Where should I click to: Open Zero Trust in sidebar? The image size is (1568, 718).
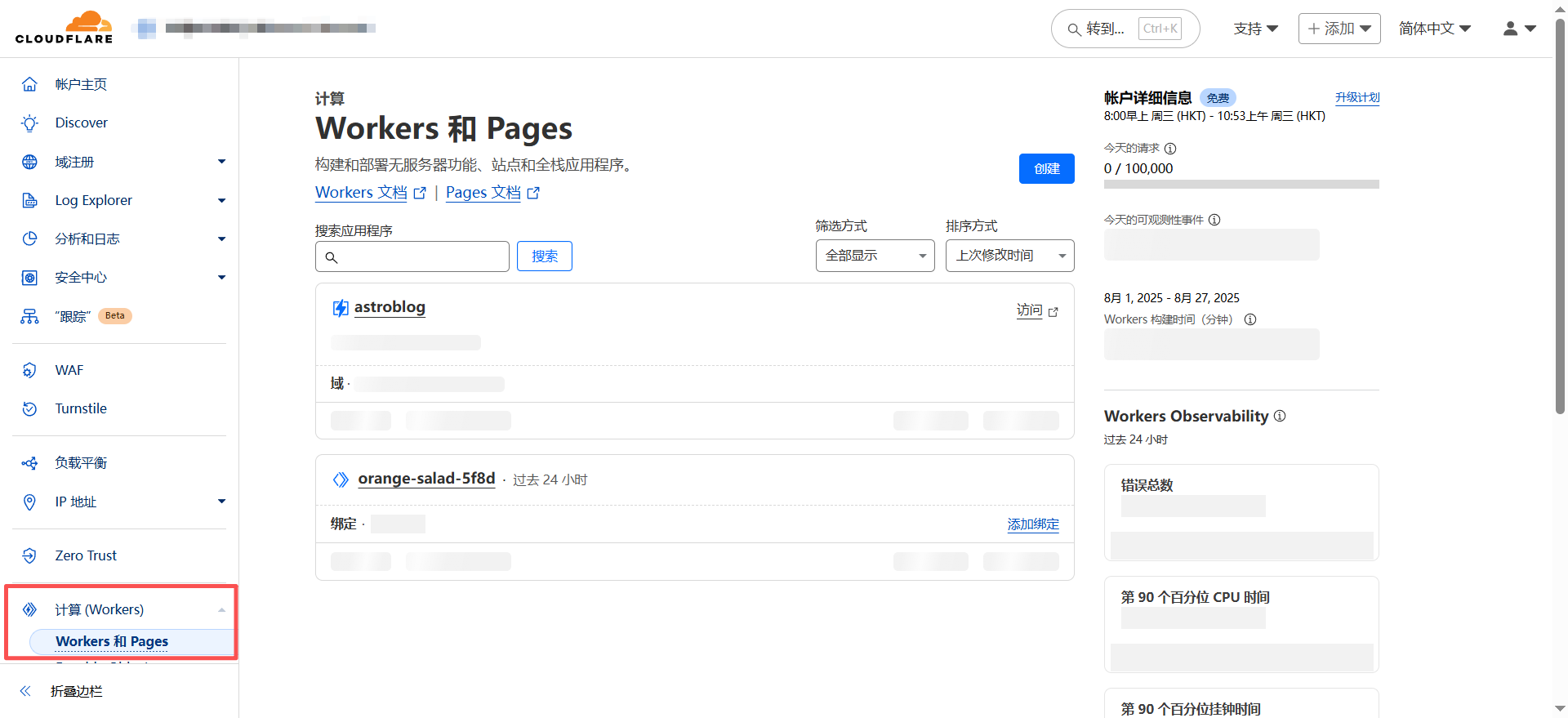pyautogui.click(x=86, y=555)
